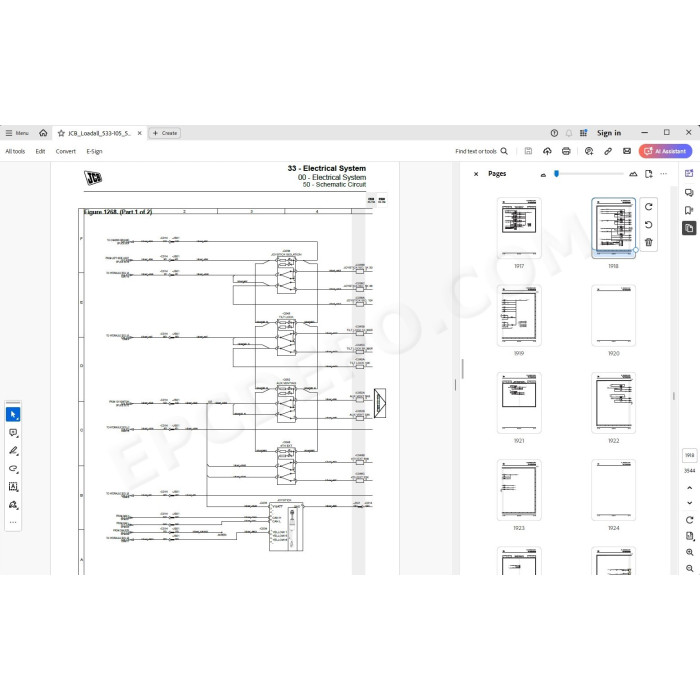
Task: Rotate page 1918 clockwise
Action: pyautogui.click(x=649, y=207)
